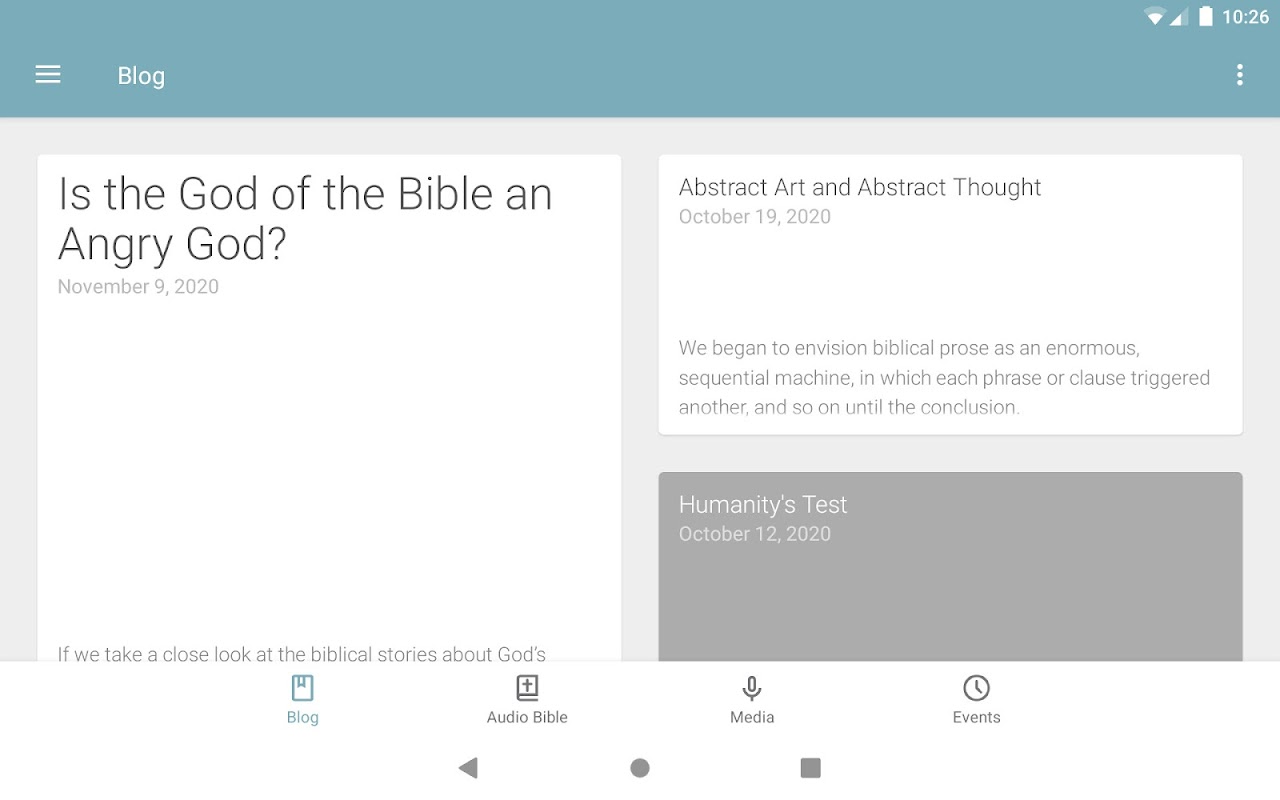Tap the gray Humanity's Test card image
The height and width of the screenshot is (800, 1280).
(950, 600)
